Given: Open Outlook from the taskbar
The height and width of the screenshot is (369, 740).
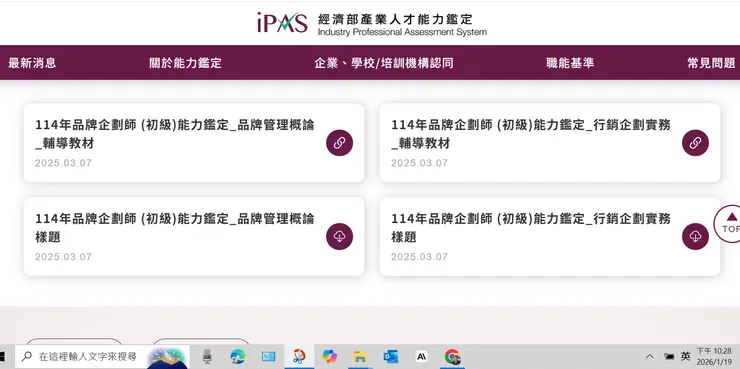Looking at the screenshot, I should point(391,357).
